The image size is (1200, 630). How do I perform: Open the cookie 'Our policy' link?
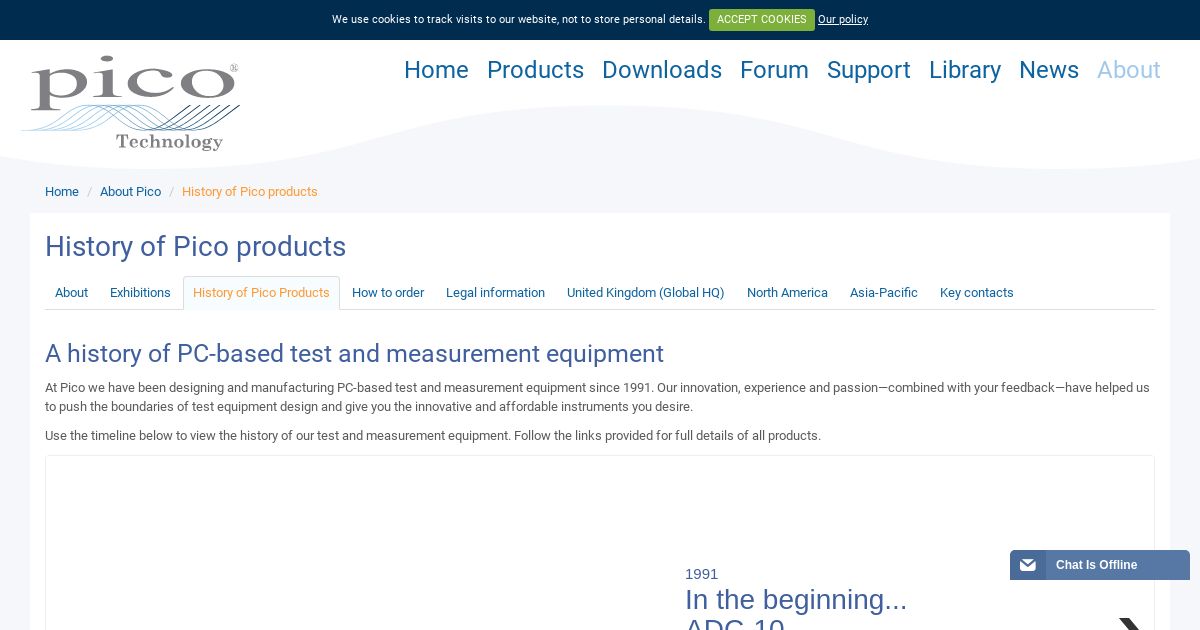click(x=843, y=20)
